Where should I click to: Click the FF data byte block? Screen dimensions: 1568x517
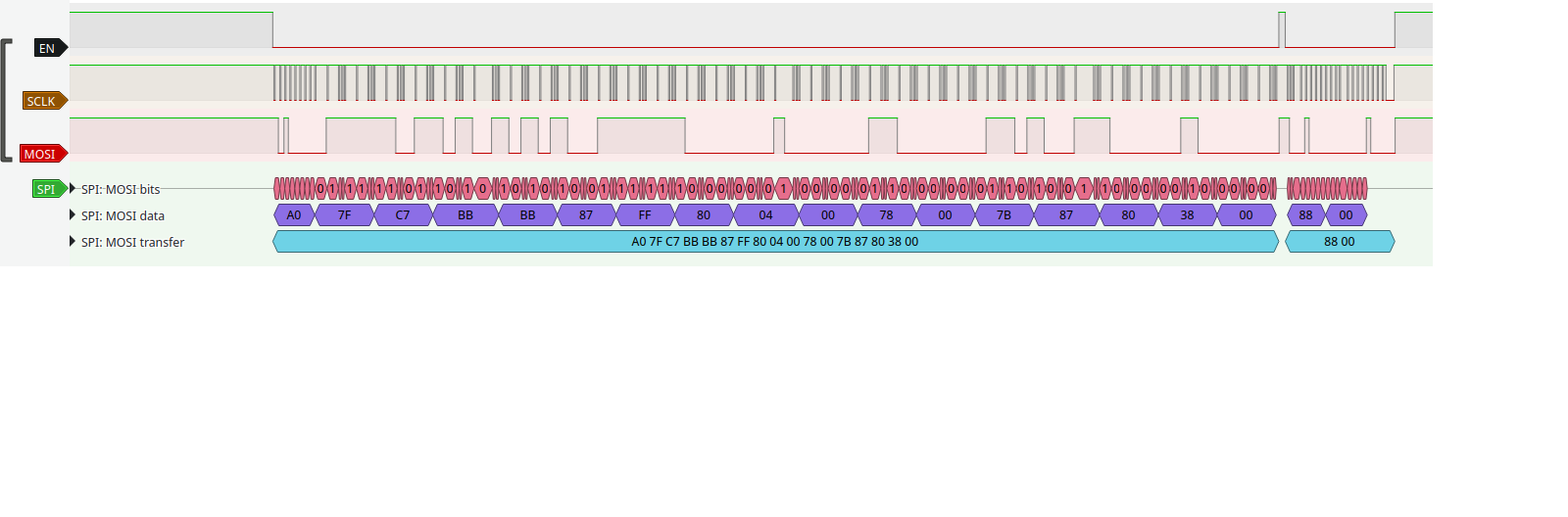click(645, 214)
